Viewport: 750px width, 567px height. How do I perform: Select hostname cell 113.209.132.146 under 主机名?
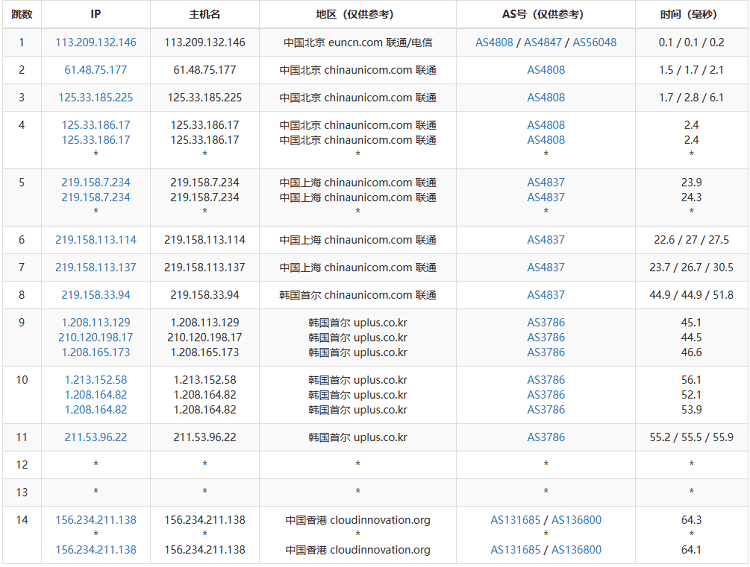(205, 42)
